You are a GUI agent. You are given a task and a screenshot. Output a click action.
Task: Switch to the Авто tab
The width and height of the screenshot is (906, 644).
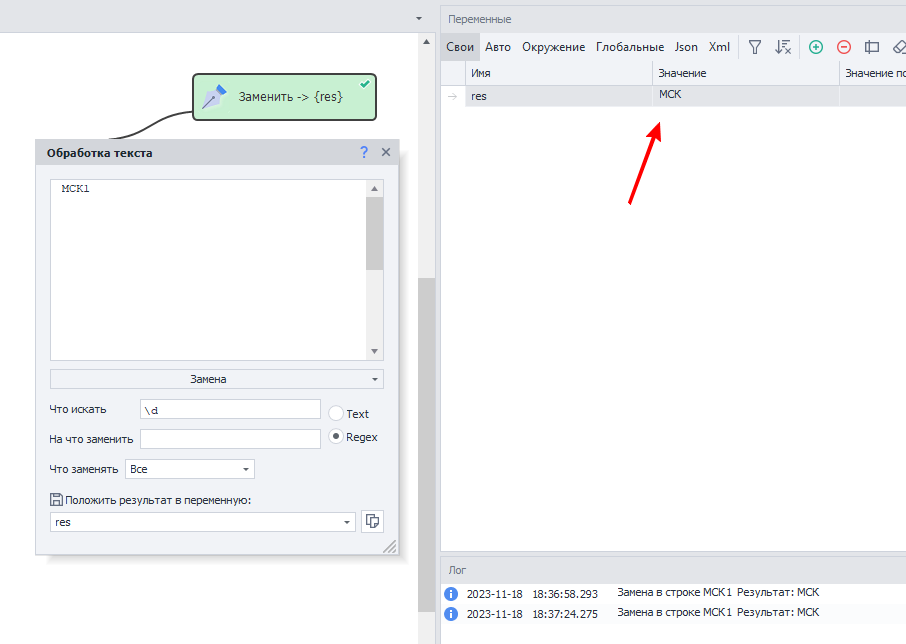pyautogui.click(x=497, y=47)
